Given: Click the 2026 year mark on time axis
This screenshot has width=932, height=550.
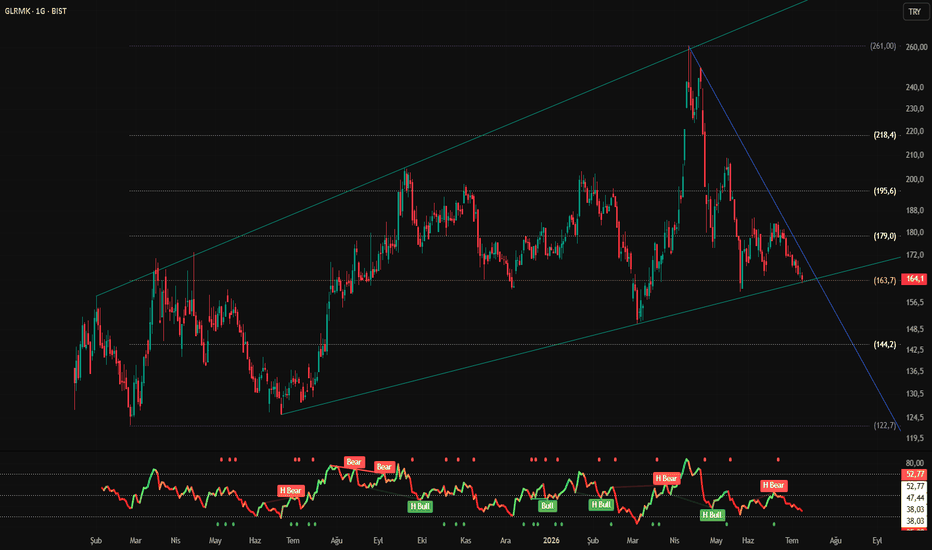Looking at the screenshot, I should (551, 540).
